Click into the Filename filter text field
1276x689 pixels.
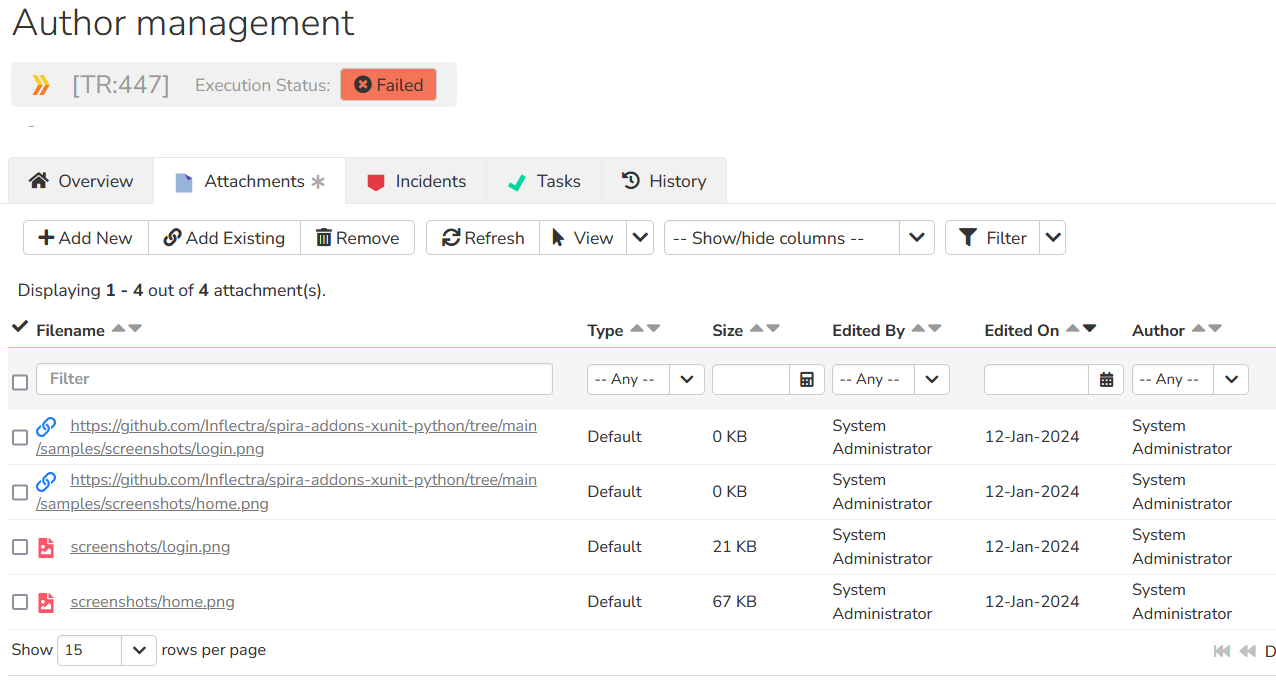(x=294, y=379)
